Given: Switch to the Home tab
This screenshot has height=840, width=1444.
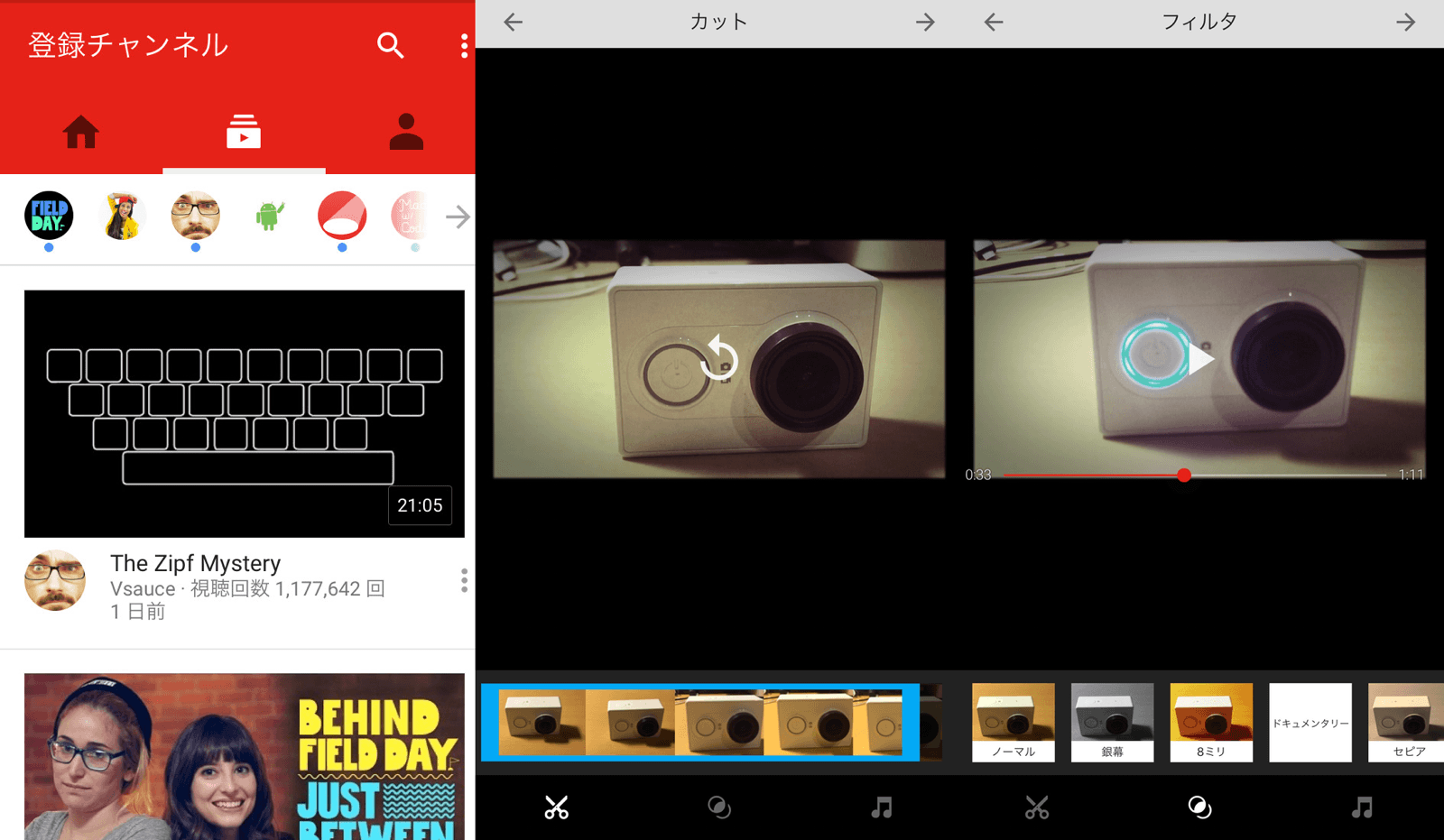Looking at the screenshot, I should point(81,132).
